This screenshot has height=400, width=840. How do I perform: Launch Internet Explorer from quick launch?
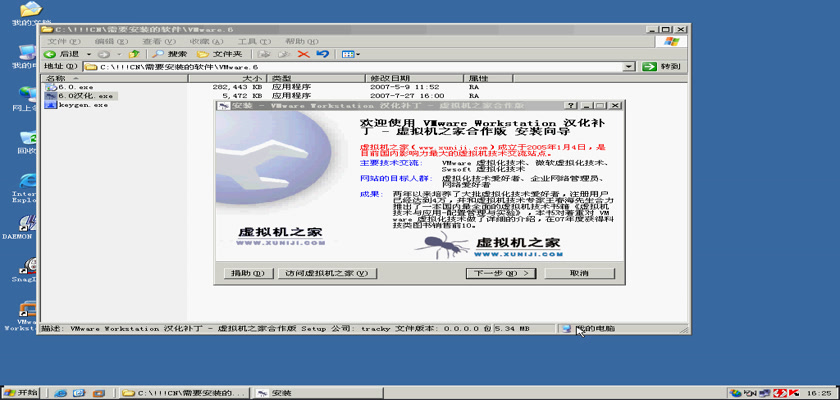[61, 393]
